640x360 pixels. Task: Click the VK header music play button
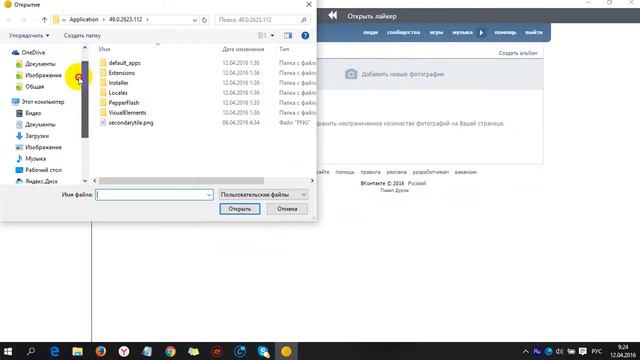[481, 33]
